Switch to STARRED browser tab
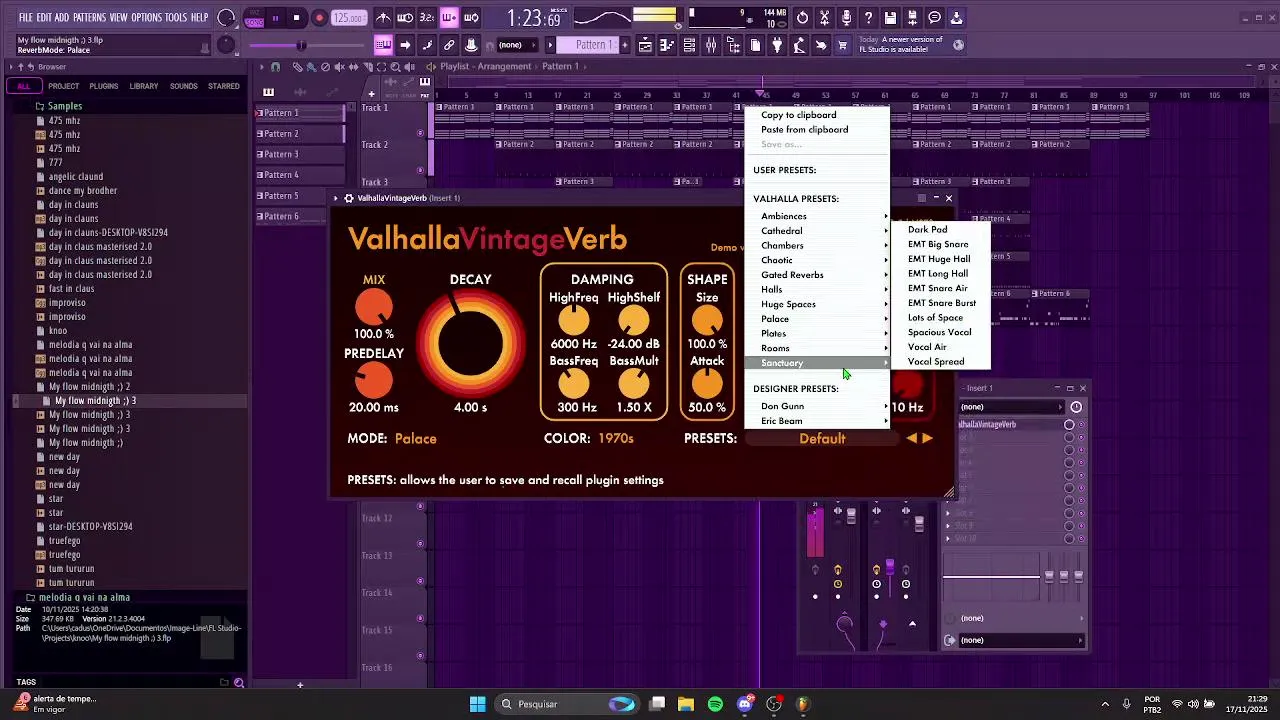 pyautogui.click(x=223, y=86)
